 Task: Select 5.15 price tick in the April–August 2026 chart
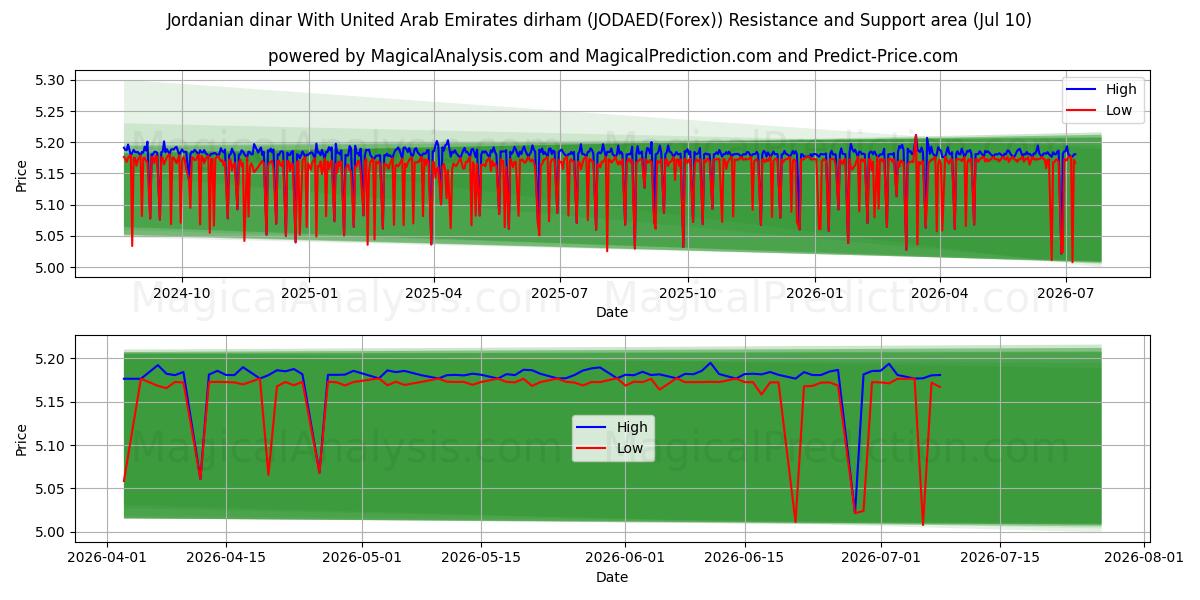50,402
